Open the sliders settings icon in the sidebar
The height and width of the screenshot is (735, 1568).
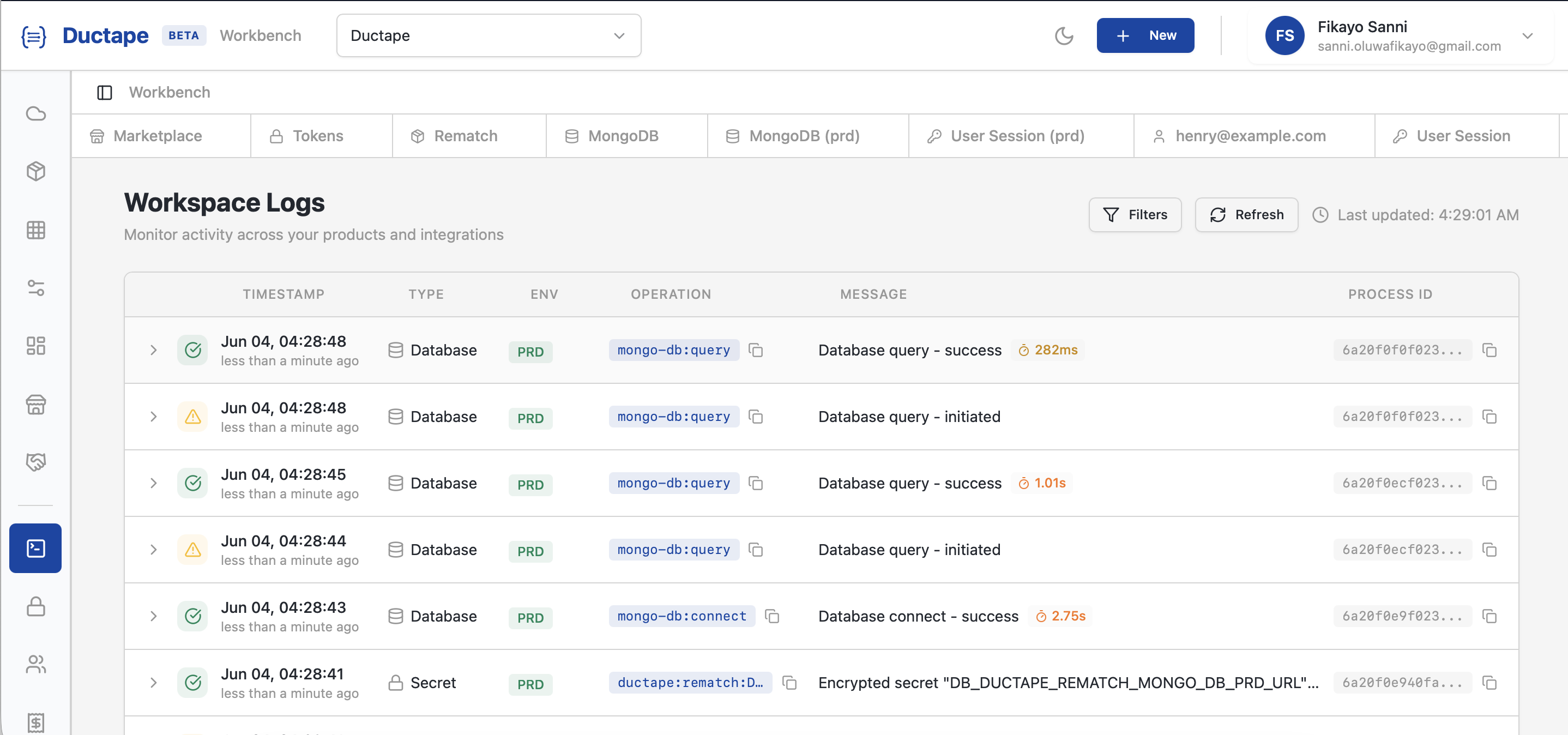click(x=36, y=288)
